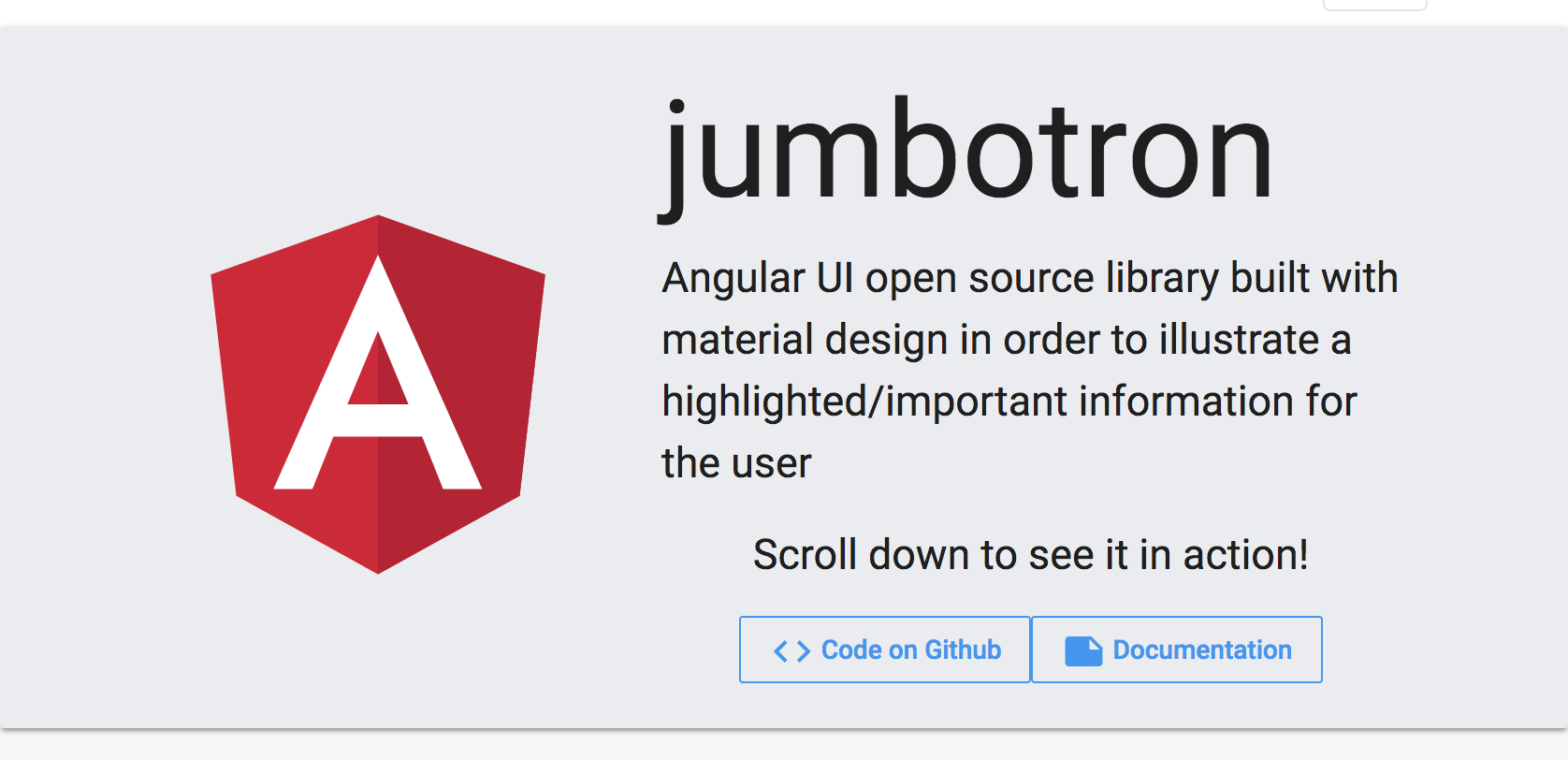This screenshot has width=1568, height=760.
Task: Click the 'Scroll down to see it in action!' text
Action: (x=1030, y=555)
